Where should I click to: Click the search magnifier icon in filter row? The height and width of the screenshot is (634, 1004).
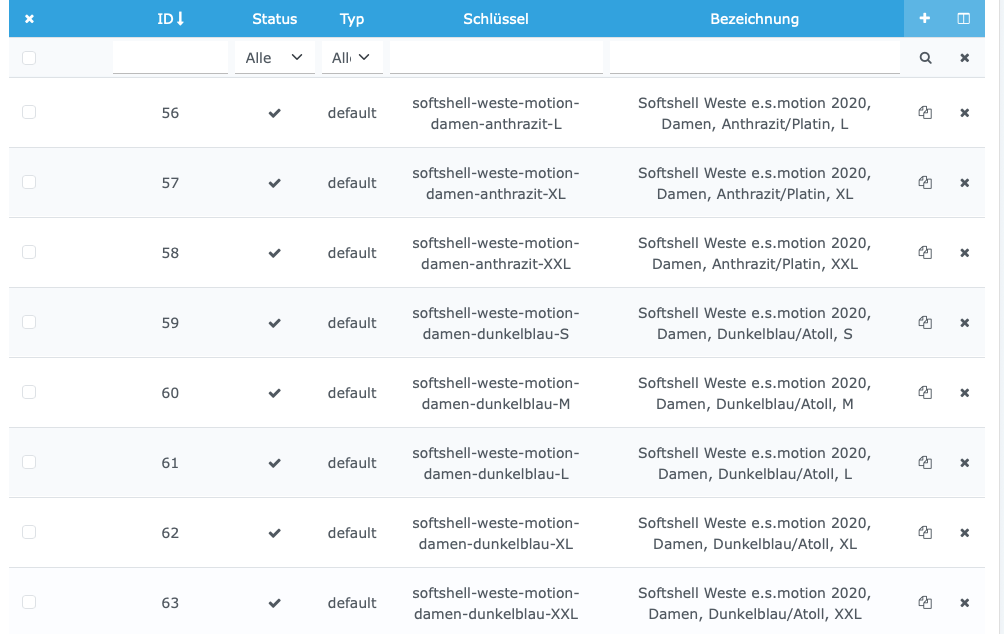(x=925, y=58)
